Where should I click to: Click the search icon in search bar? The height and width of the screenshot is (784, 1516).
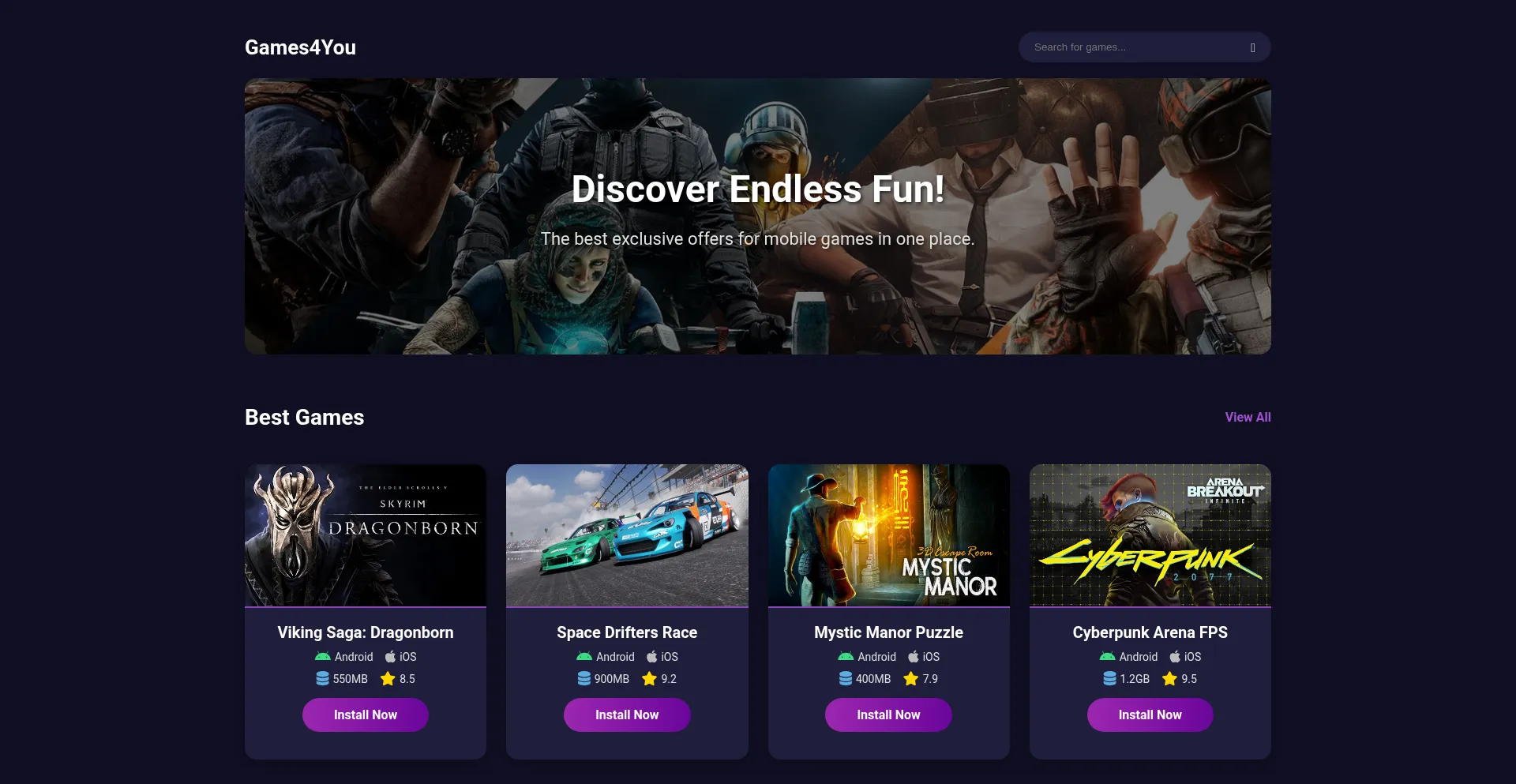coord(1252,47)
